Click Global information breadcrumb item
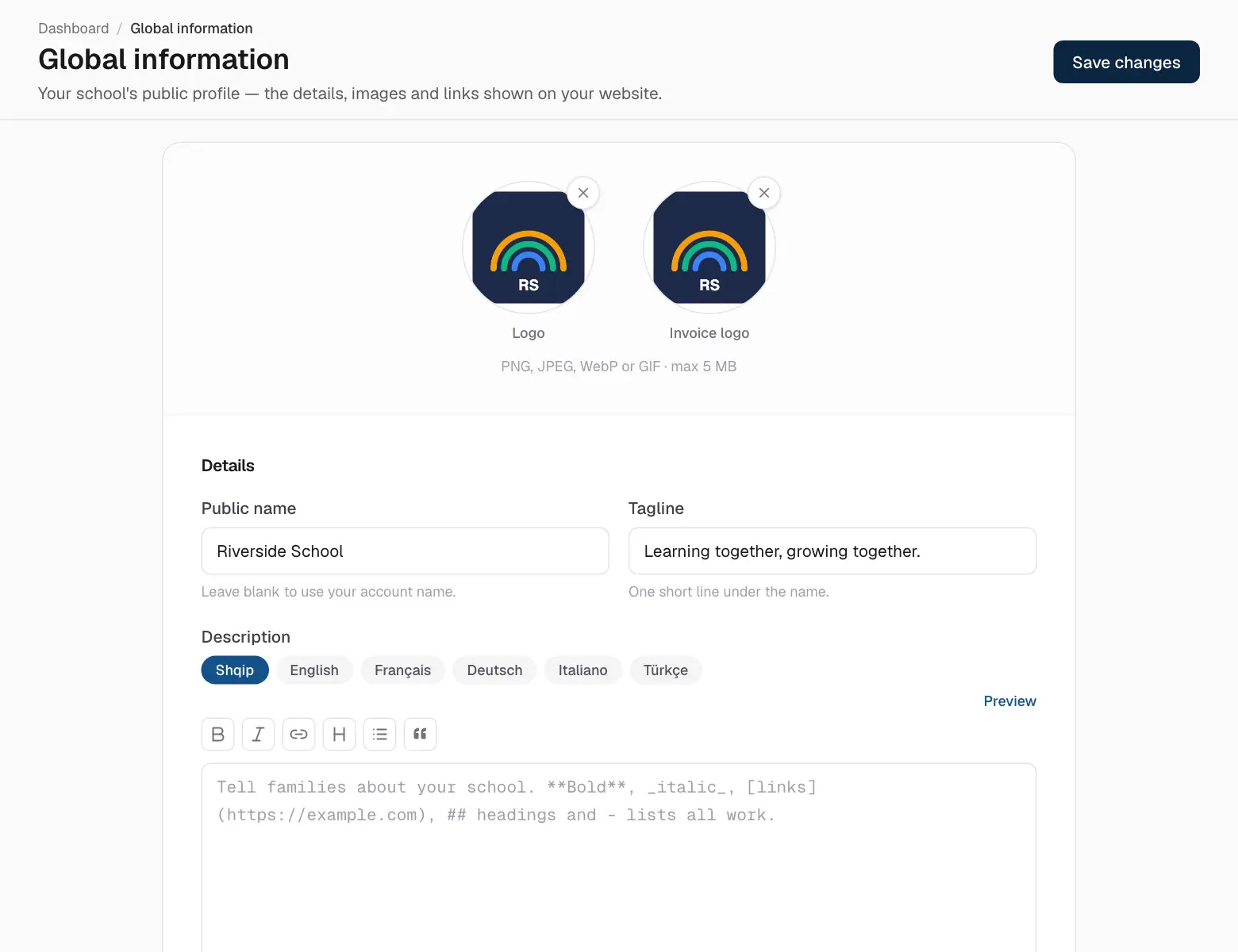 click(x=191, y=28)
